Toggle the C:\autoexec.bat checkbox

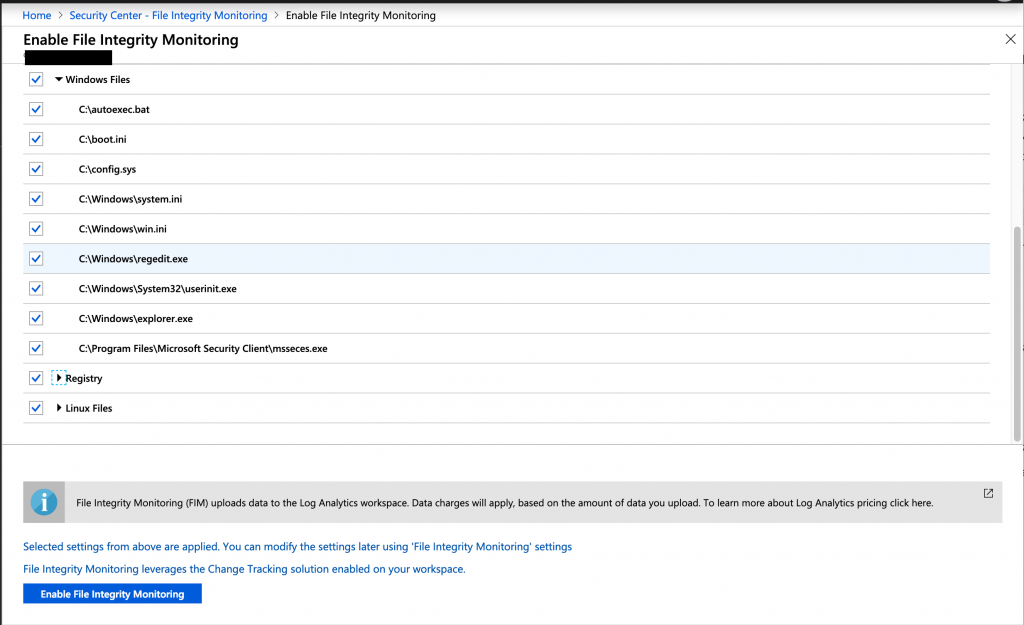36,109
